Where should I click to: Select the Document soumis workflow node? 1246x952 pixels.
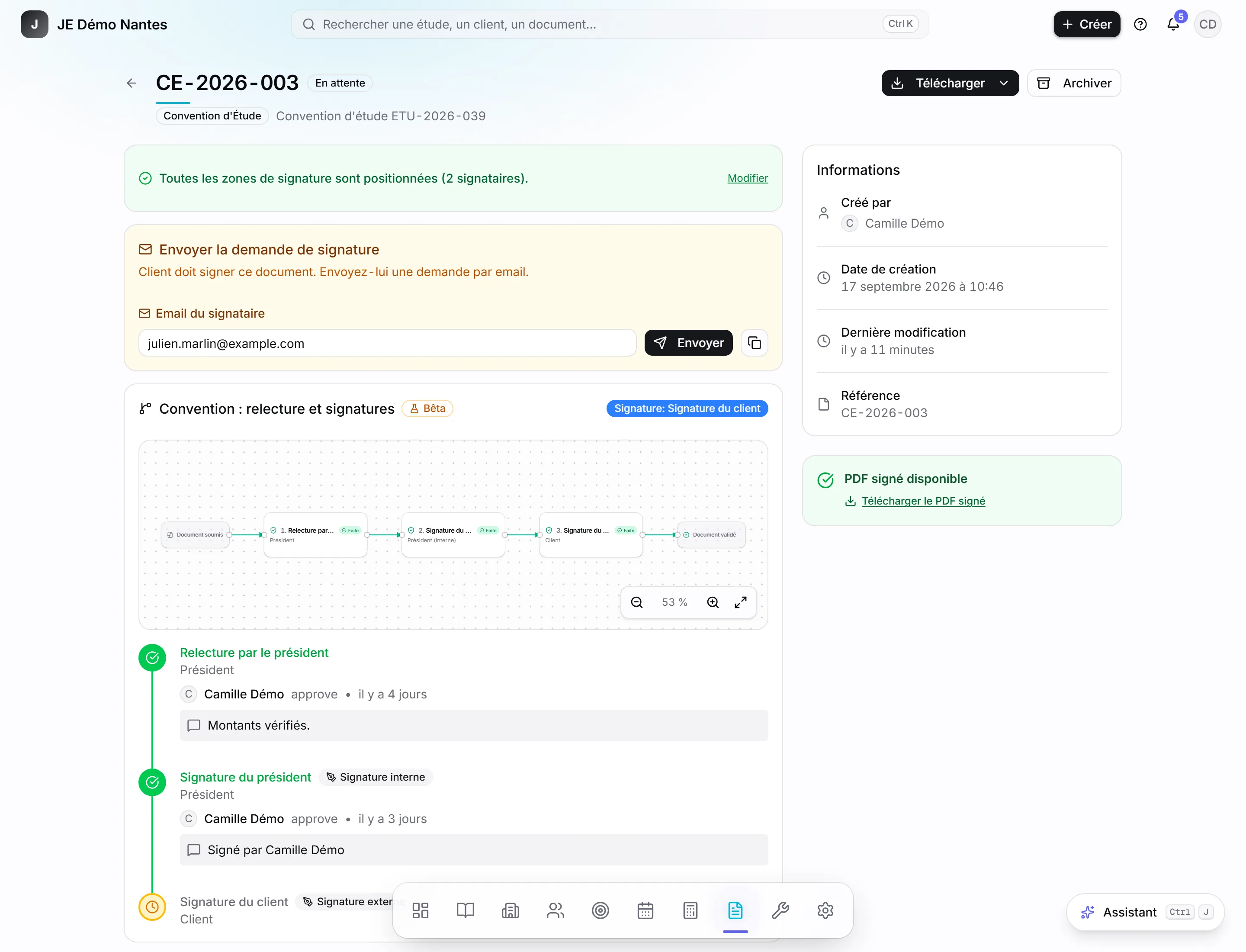tap(196, 535)
